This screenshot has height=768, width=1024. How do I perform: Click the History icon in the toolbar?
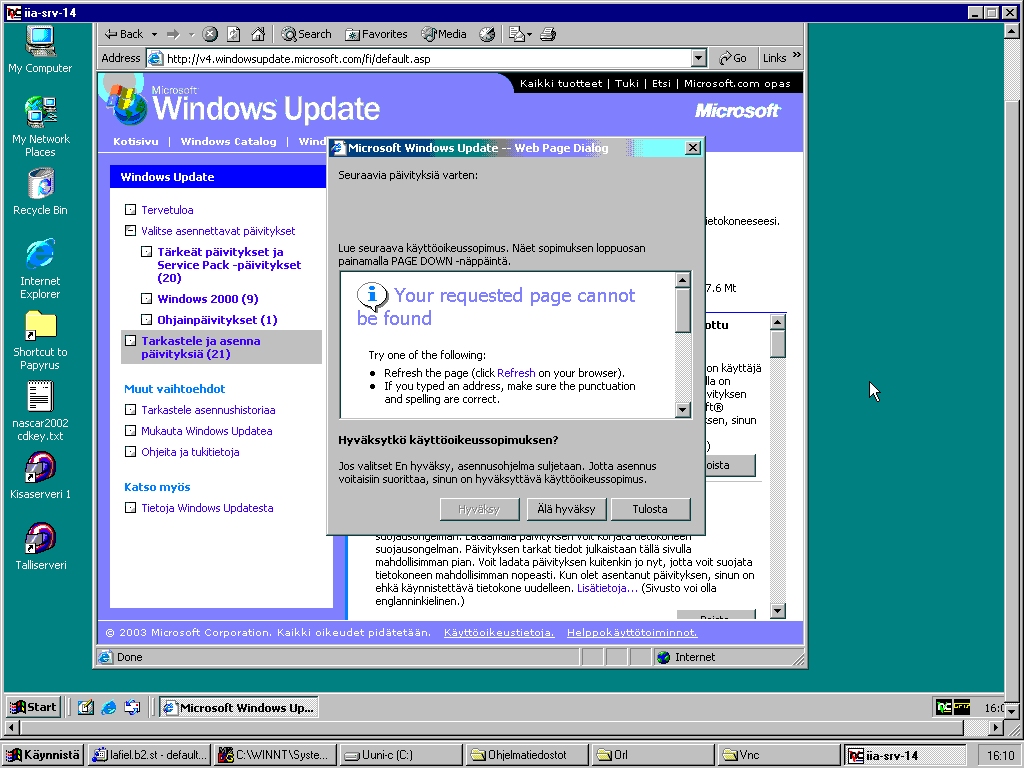(x=487, y=34)
